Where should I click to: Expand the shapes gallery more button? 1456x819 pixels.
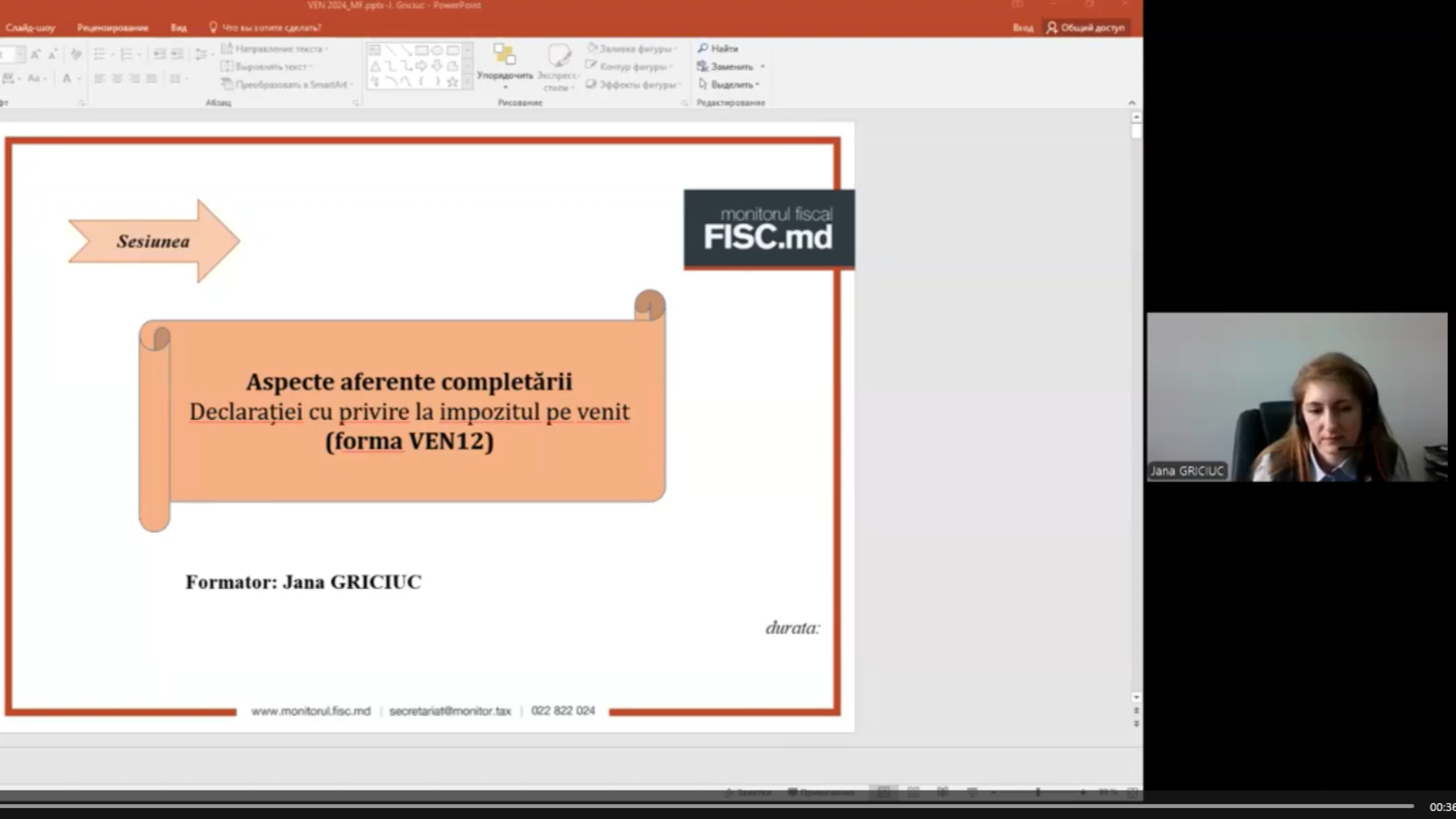467,84
